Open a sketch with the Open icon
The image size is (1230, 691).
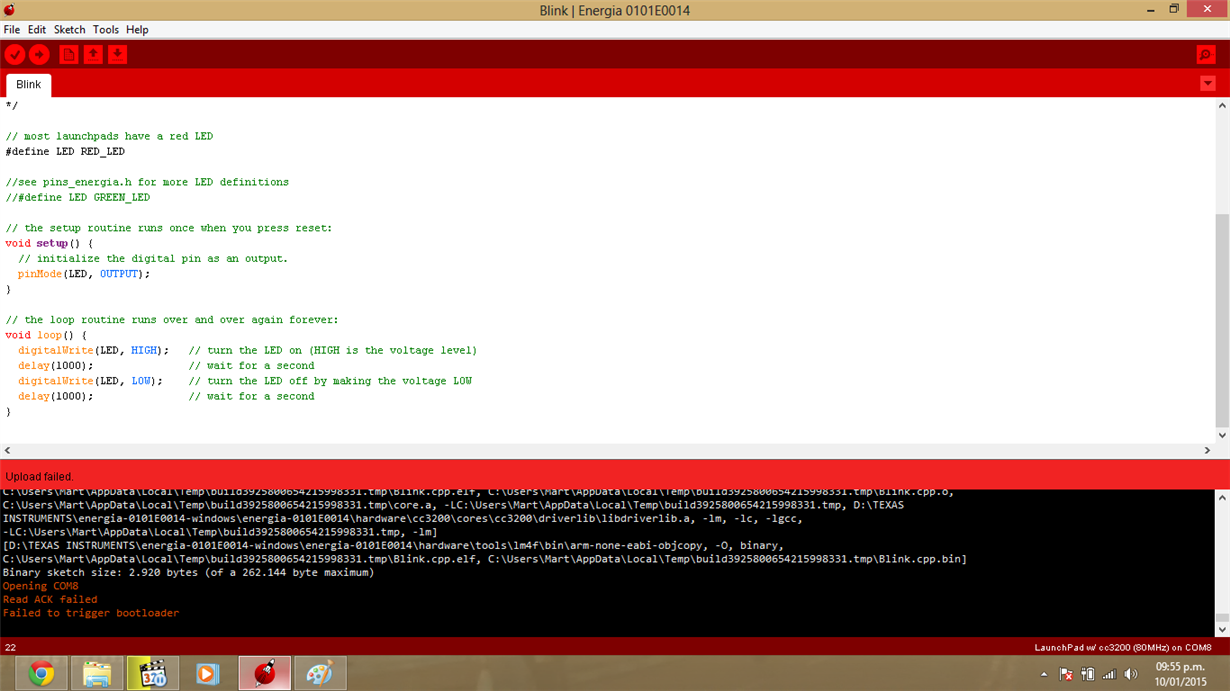pyautogui.click(x=93, y=54)
